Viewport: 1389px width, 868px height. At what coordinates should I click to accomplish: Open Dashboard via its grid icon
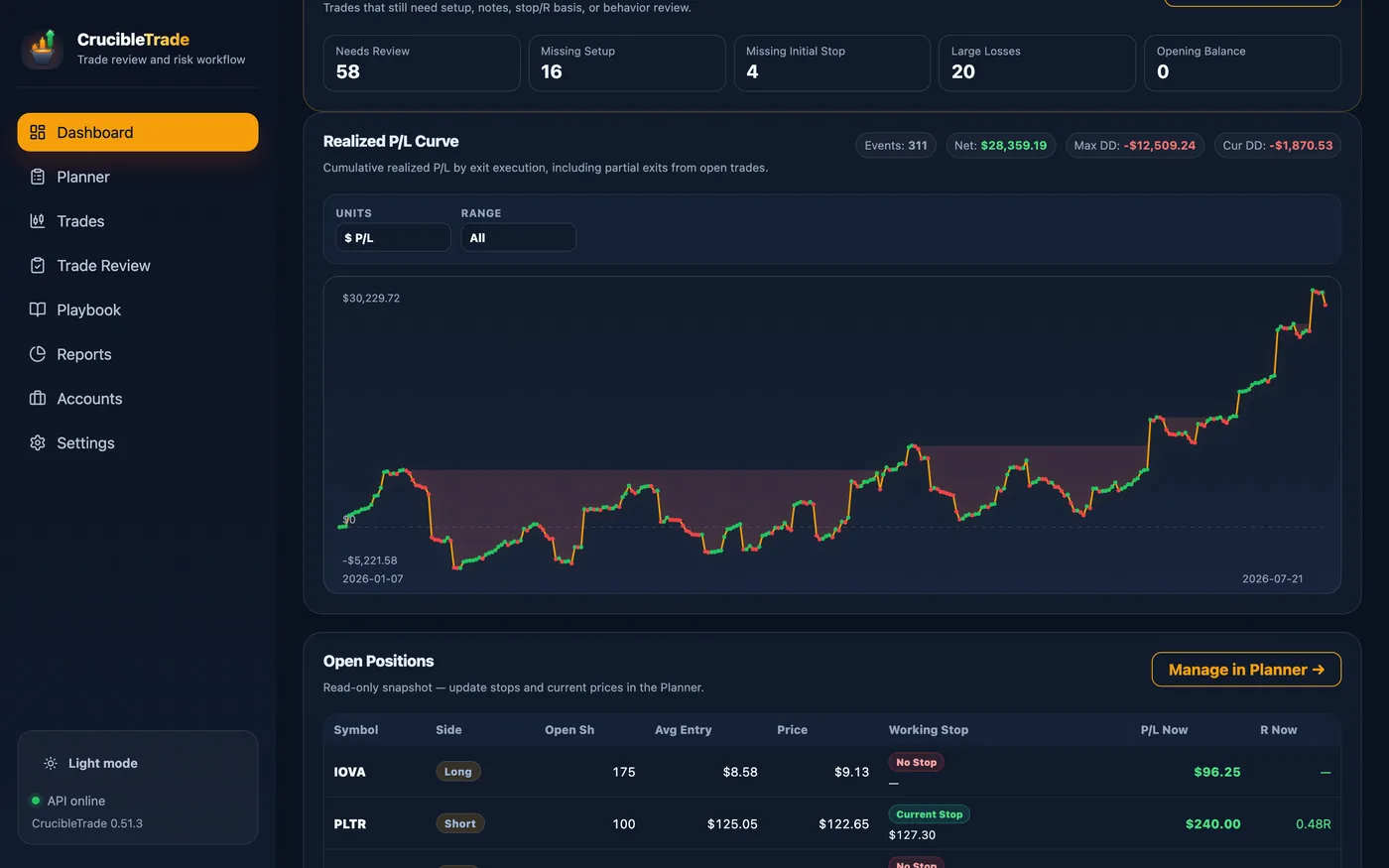click(x=38, y=132)
